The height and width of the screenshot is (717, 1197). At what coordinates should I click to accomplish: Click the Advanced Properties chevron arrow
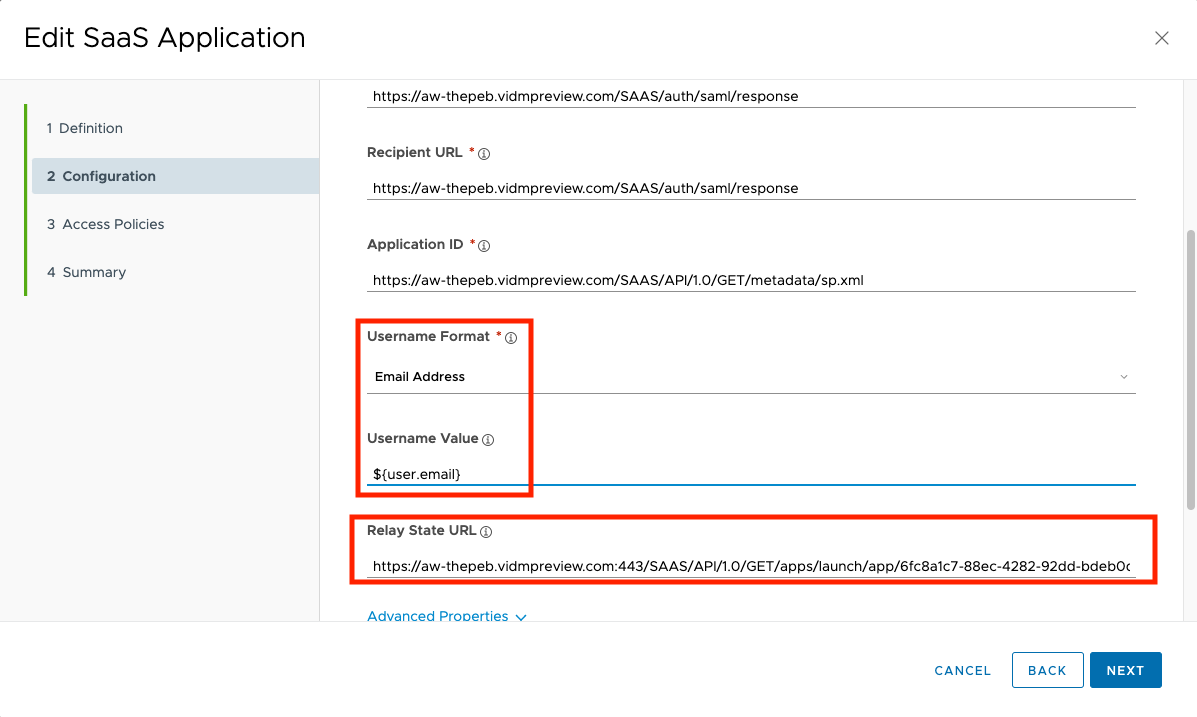pos(521,617)
